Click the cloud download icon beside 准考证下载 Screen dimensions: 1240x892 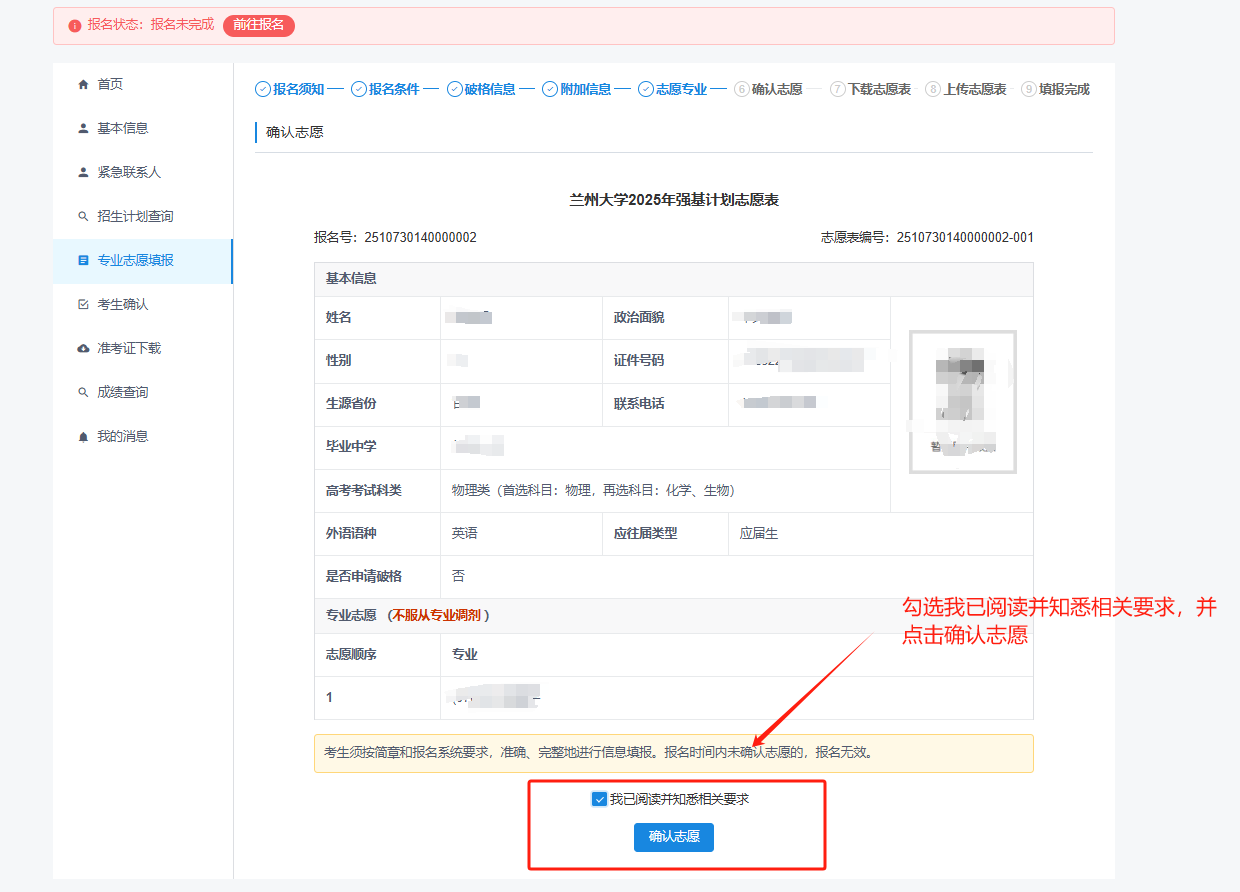(x=83, y=349)
